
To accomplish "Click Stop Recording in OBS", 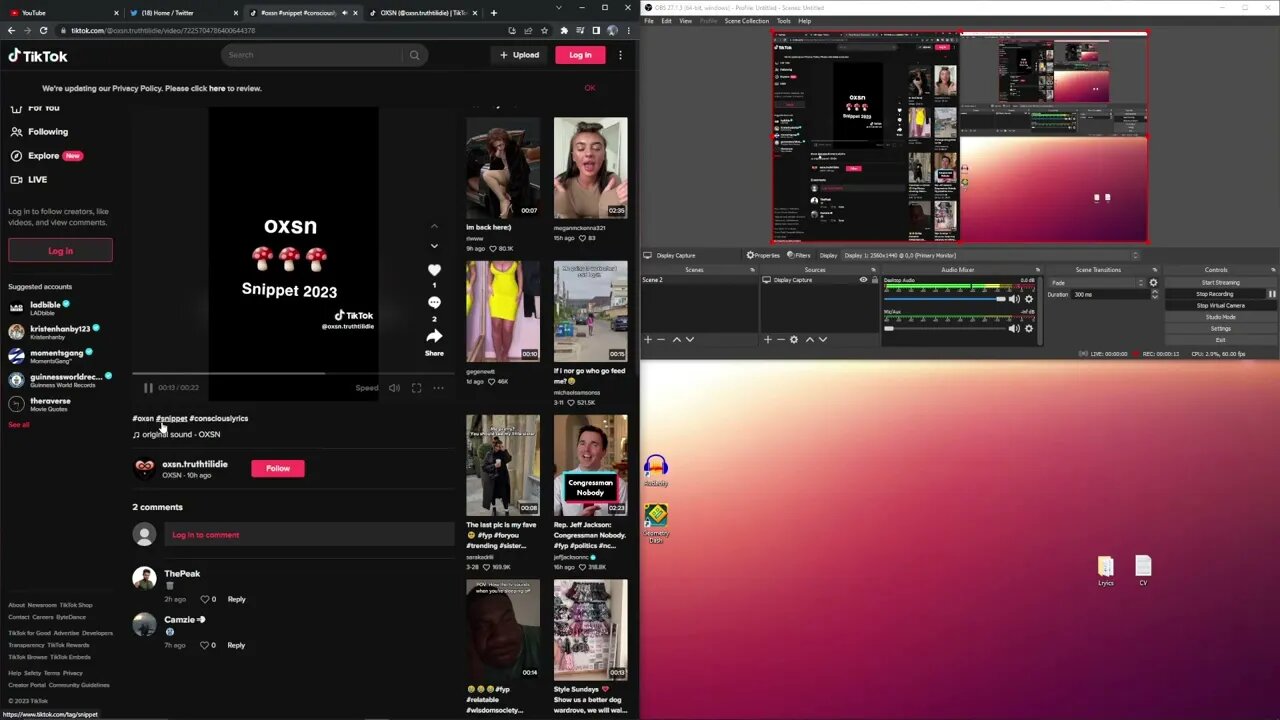I will (x=1215, y=294).
